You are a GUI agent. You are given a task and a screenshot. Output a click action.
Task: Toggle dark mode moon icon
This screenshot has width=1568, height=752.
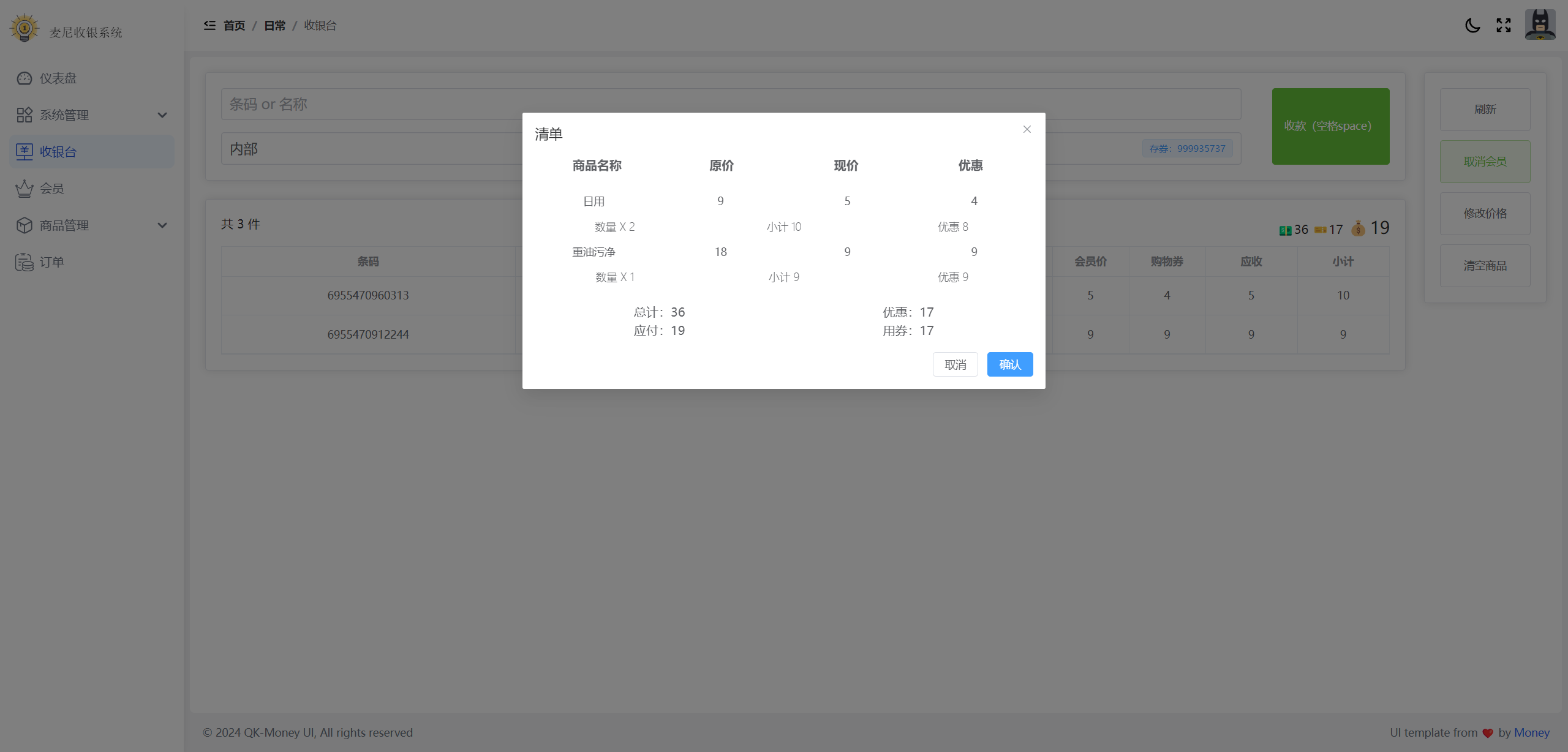click(1472, 25)
